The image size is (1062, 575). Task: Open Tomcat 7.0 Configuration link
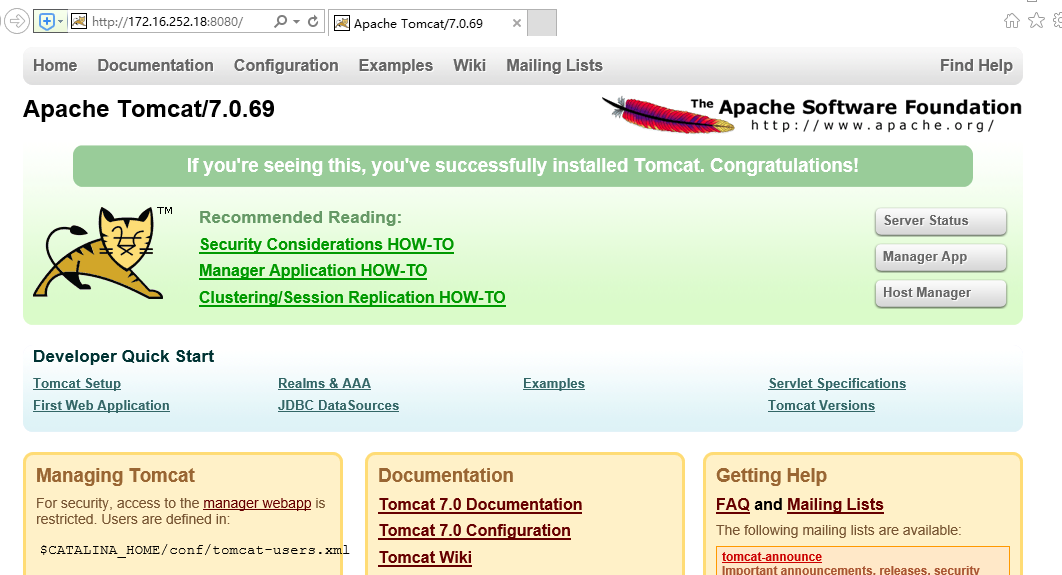pos(475,531)
